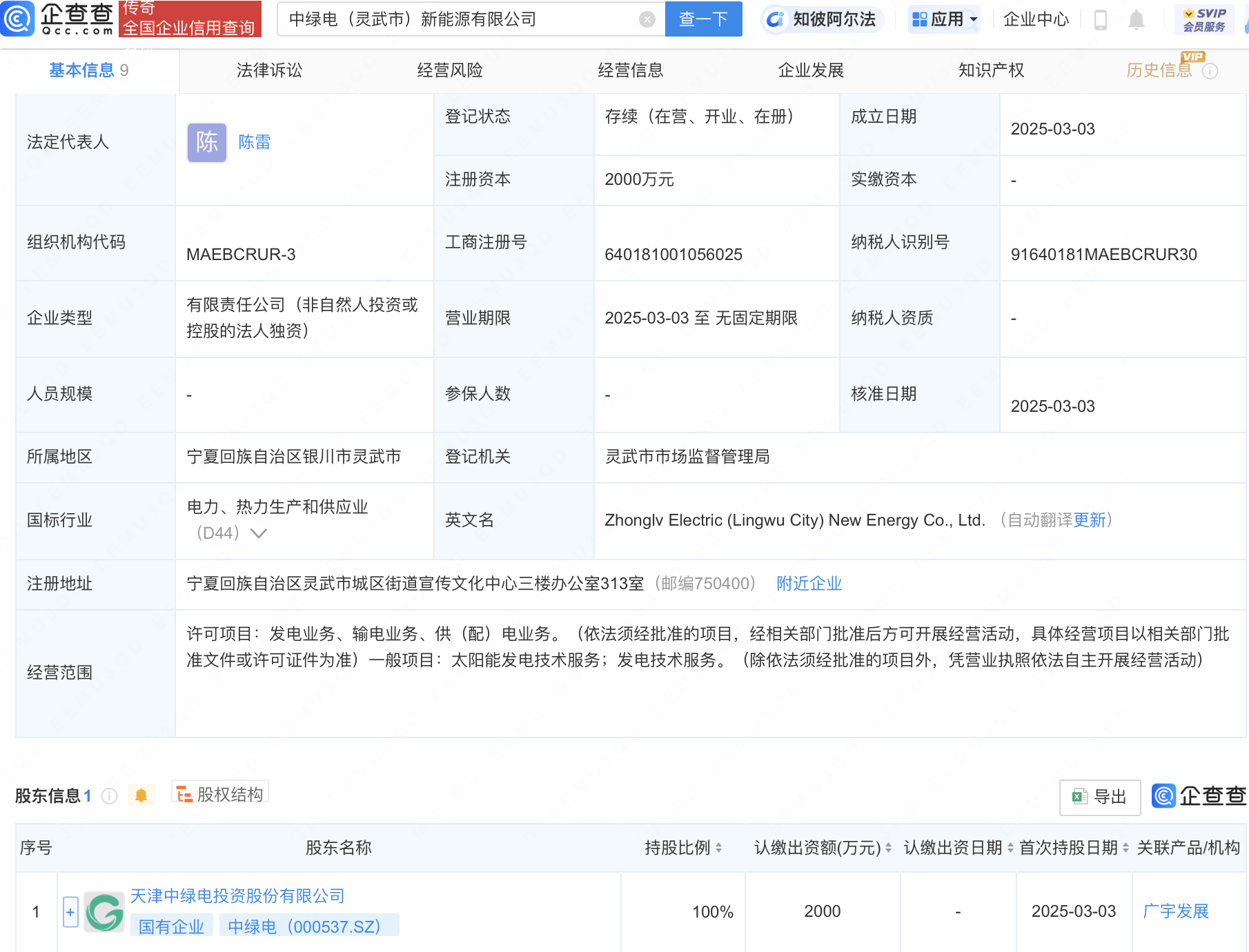This screenshot has height=952, width=1249.
Task: Open 知彼阿尔法 AI assistant
Action: [823, 19]
